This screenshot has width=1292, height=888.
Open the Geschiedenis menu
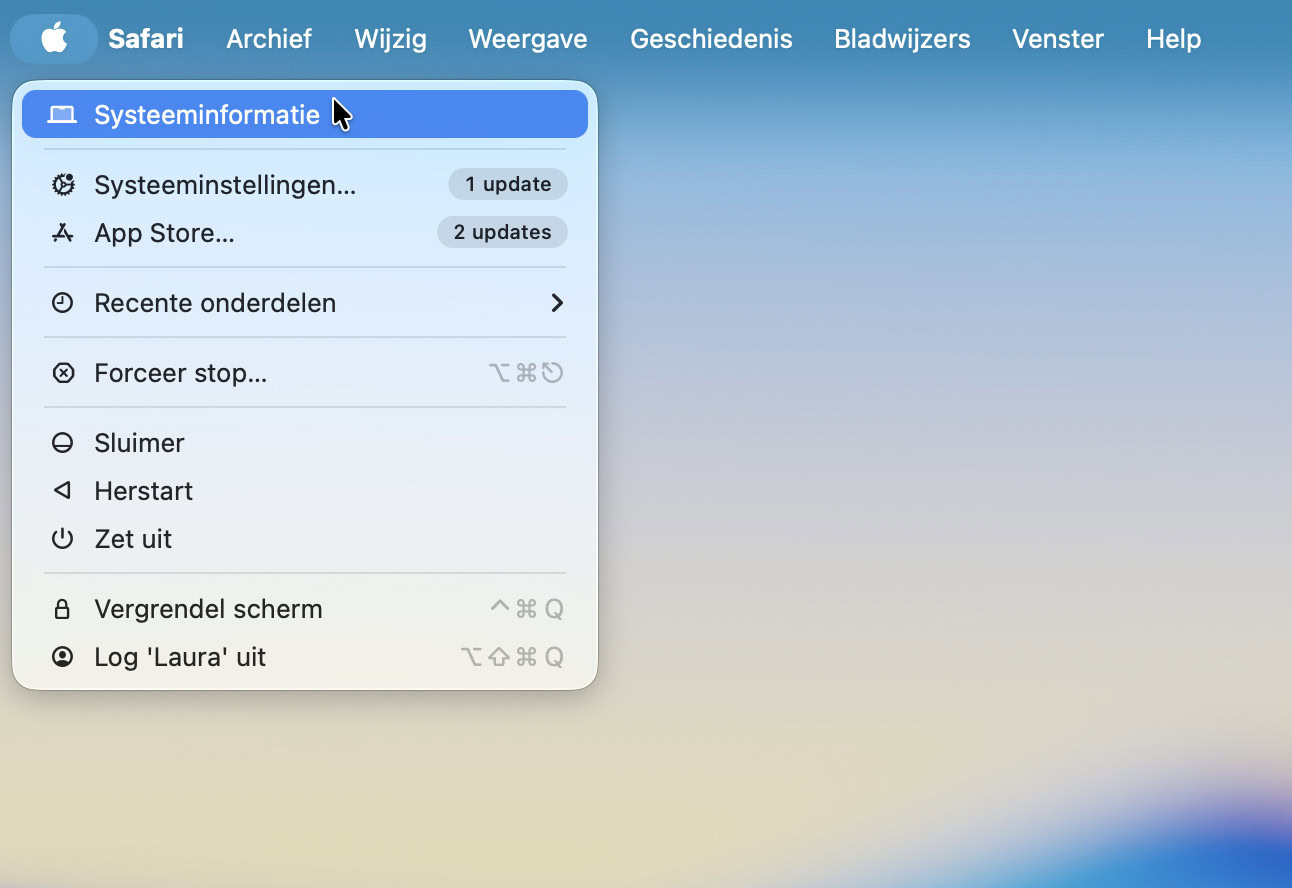tap(711, 39)
